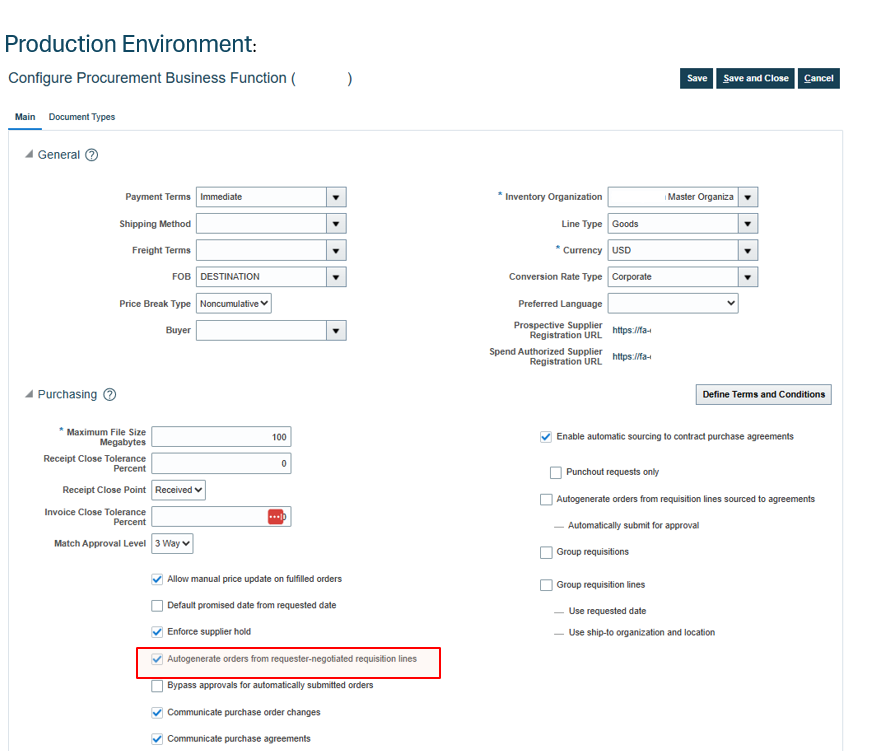Click Buyer input field
This screenshot has width=888, height=751.
click(x=262, y=331)
